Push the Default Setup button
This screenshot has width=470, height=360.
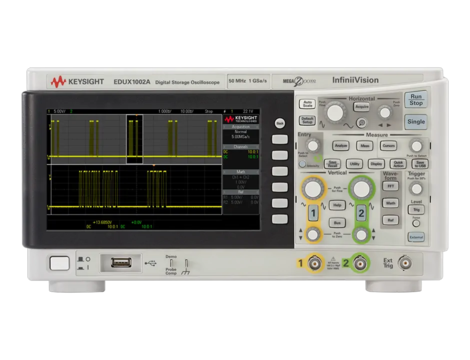pyautogui.click(x=307, y=120)
